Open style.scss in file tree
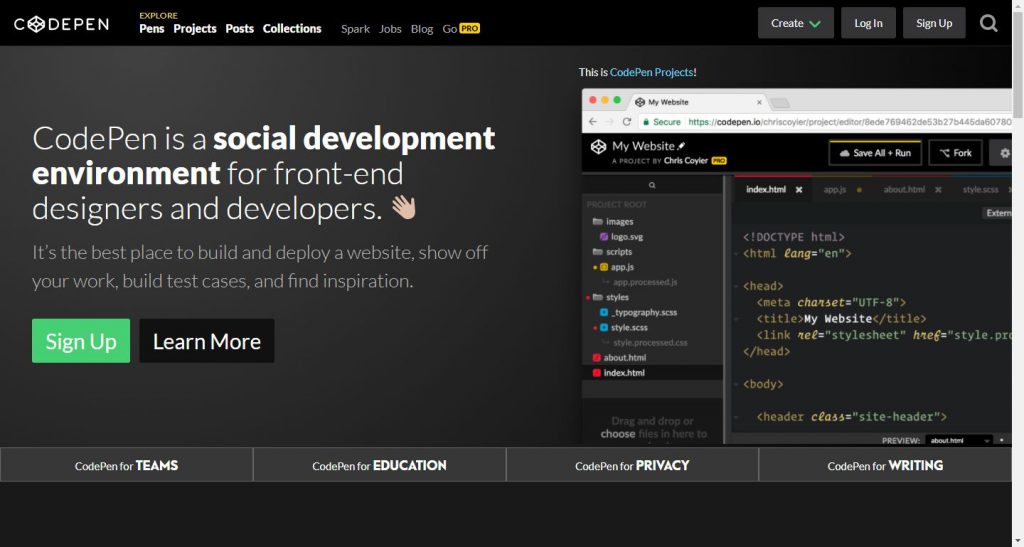 coord(624,327)
